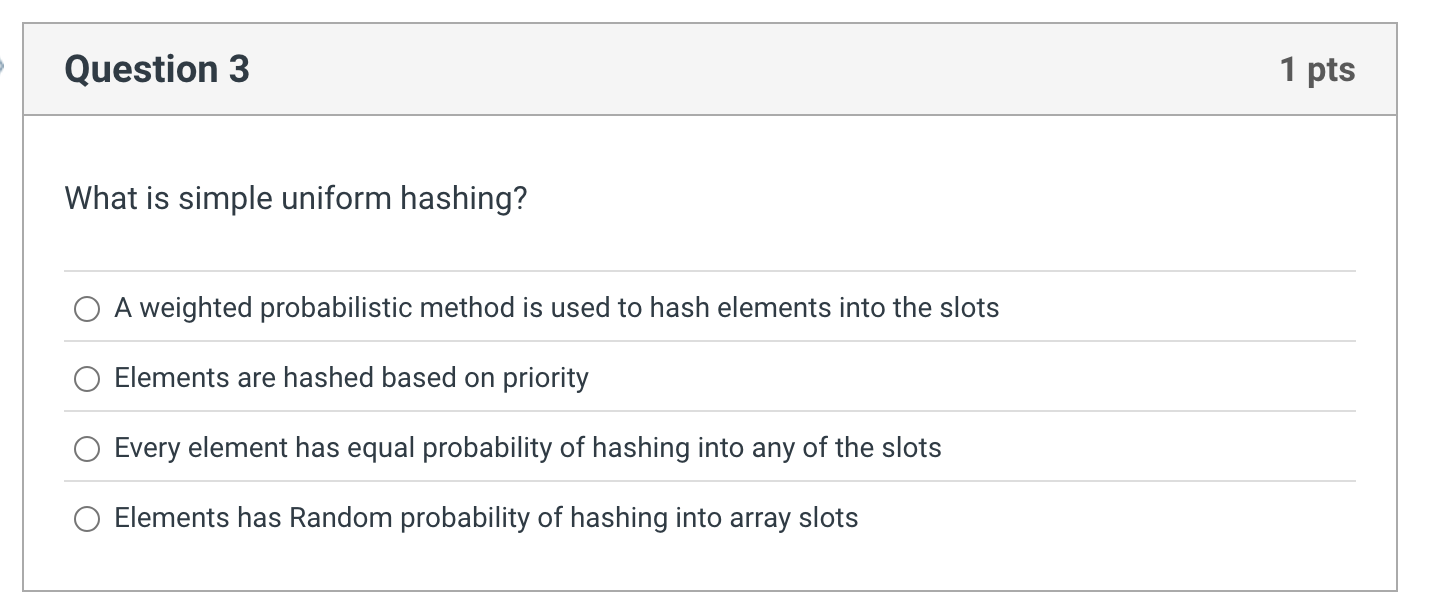Select 'Elements are hashed based on priority' option
The height and width of the screenshot is (612, 1434).
(88, 378)
